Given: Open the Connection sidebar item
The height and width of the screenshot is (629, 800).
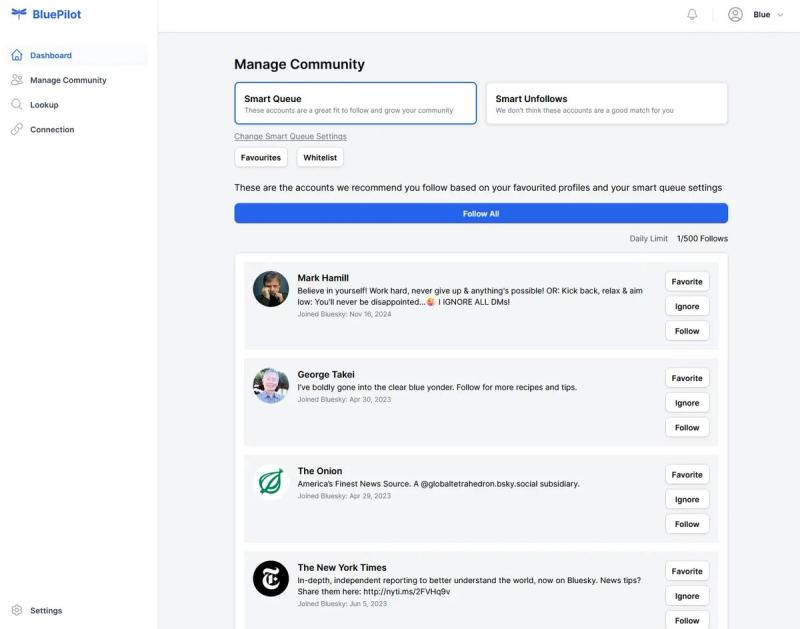Looking at the screenshot, I should [77, 130].
